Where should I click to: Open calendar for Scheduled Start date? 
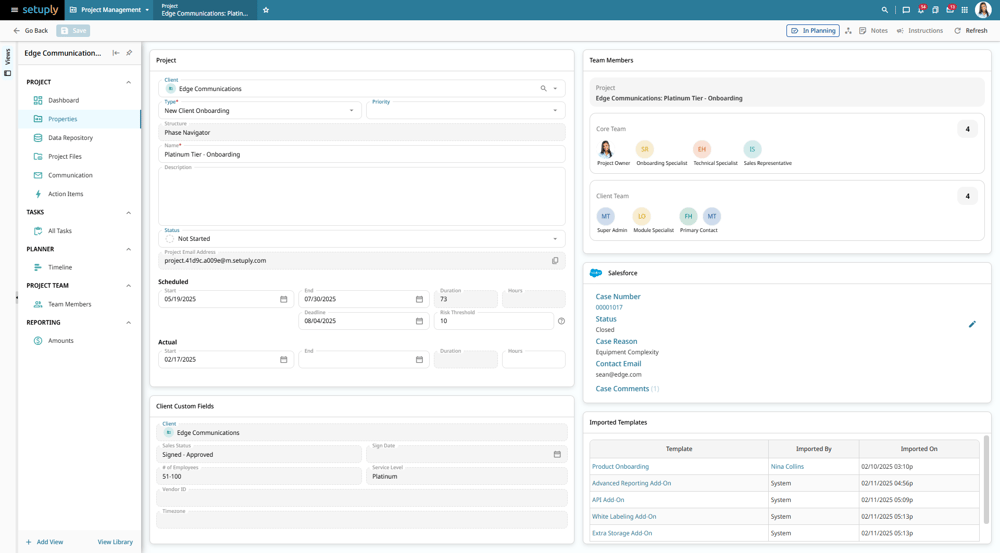pyautogui.click(x=284, y=299)
